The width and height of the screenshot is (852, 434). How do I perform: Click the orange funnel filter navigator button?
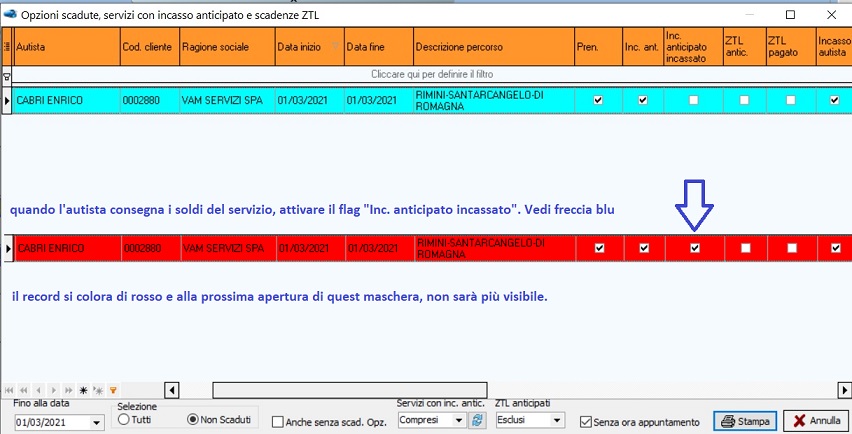click(x=113, y=390)
